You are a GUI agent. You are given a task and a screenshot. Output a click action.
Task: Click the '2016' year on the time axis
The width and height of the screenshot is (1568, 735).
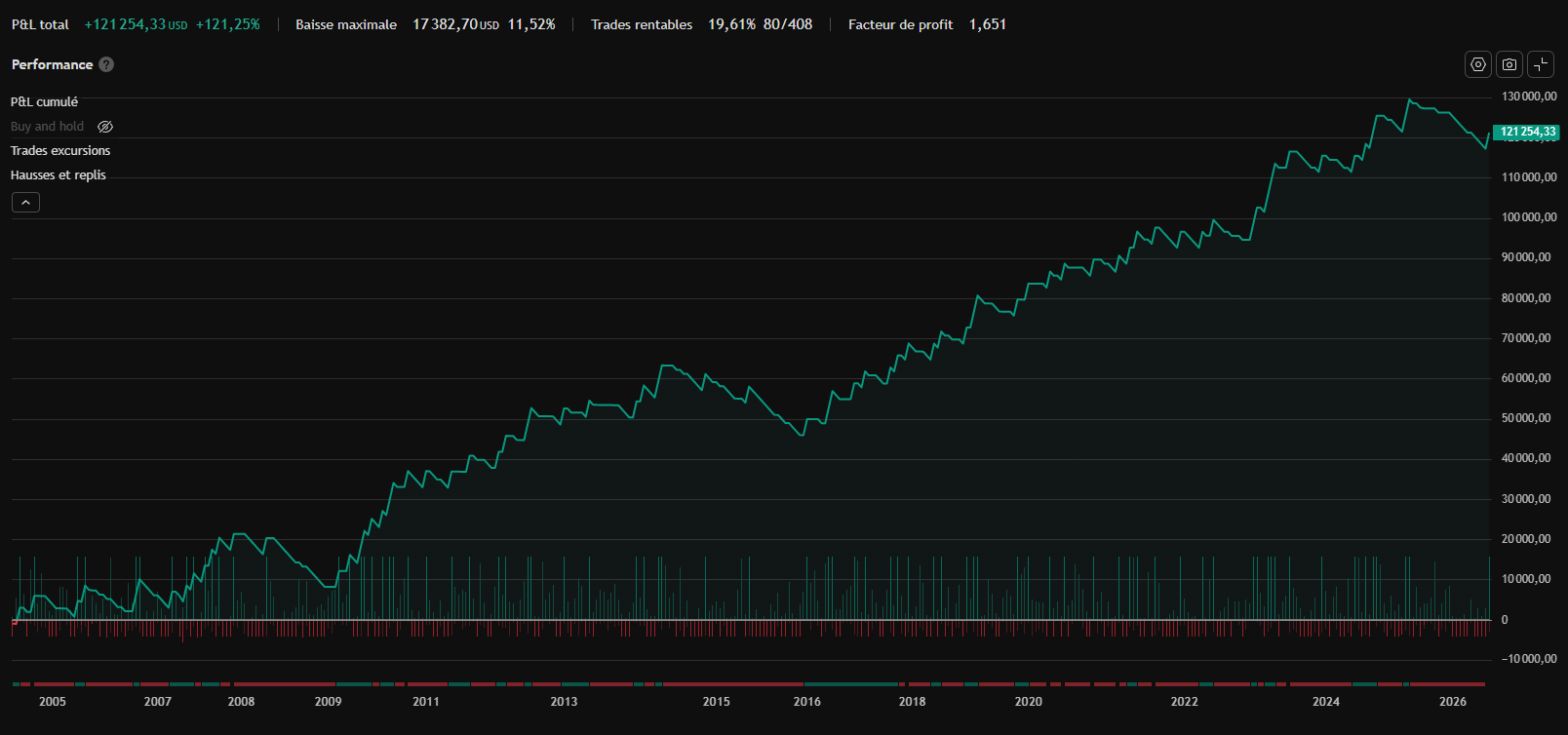pyautogui.click(x=807, y=702)
